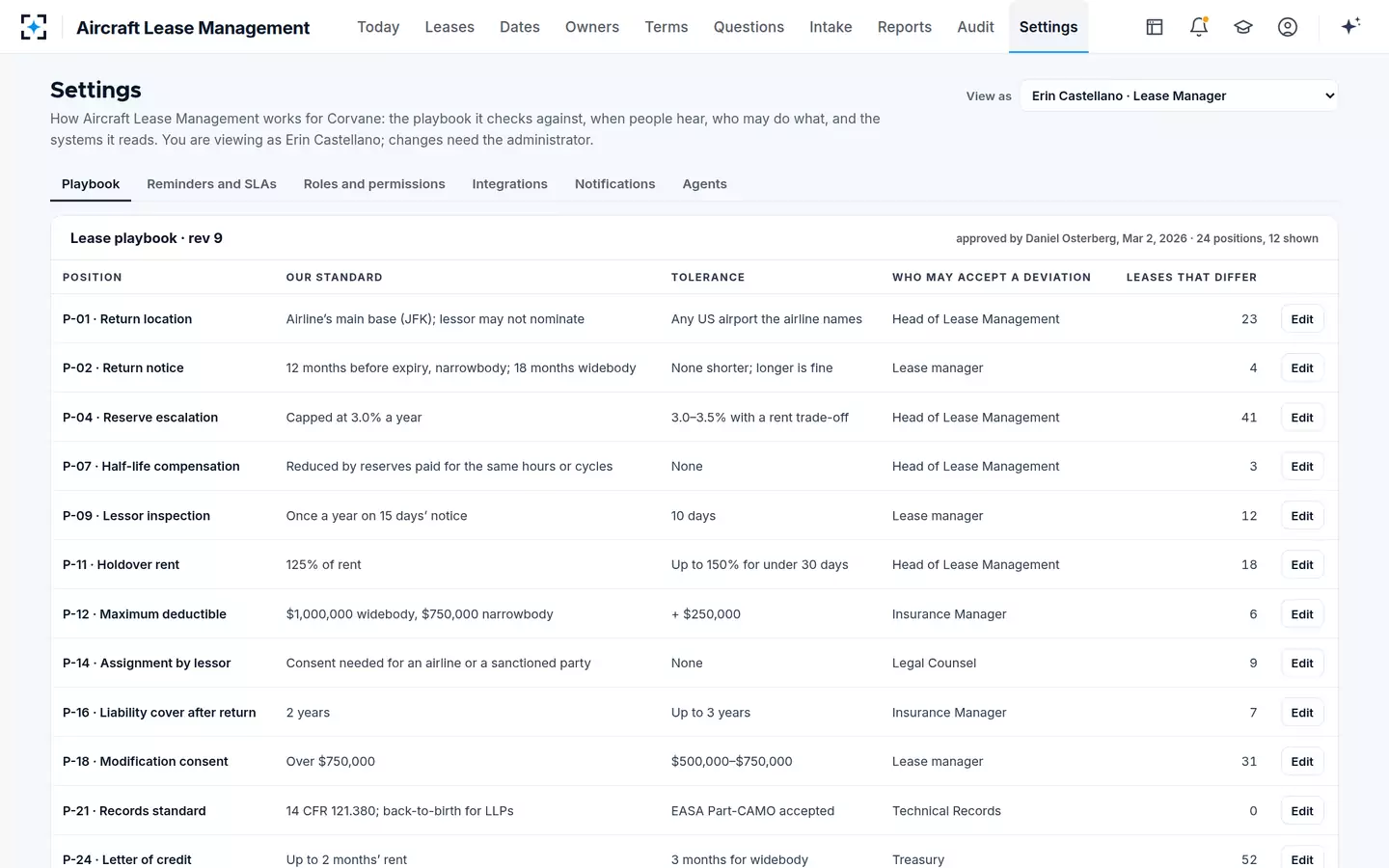Edit the P-09 Lessor inspection position
This screenshot has height=868, width=1389.
pyautogui.click(x=1302, y=516)
